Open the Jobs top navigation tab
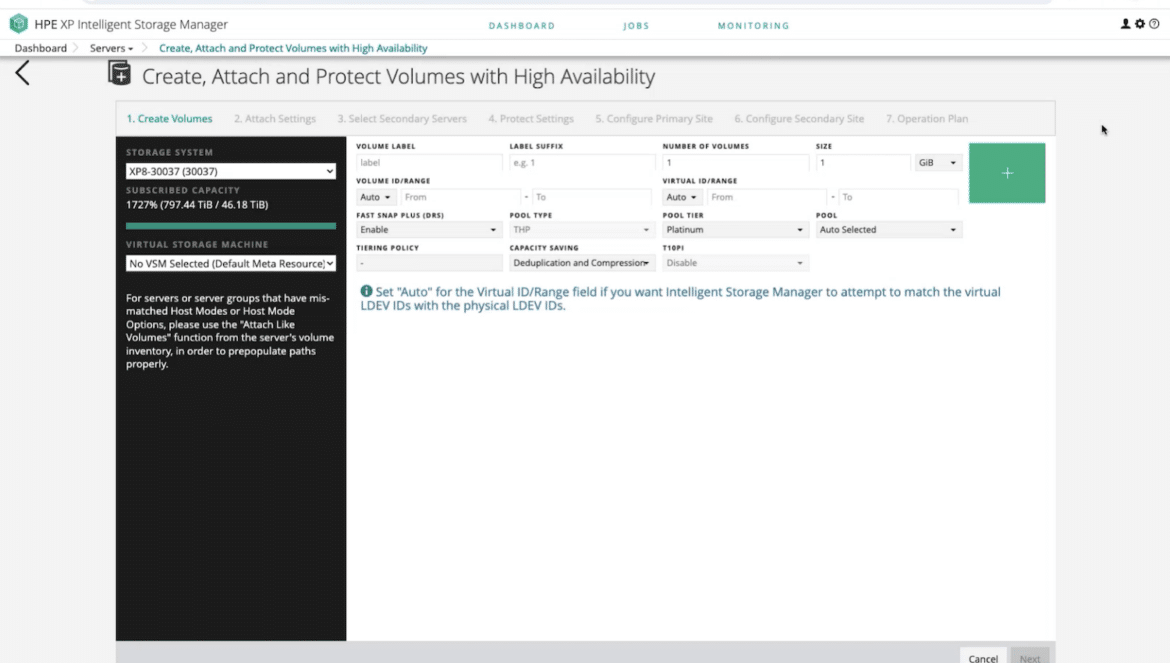Viewport: 1170px width, 663px height. coord(636,25)
